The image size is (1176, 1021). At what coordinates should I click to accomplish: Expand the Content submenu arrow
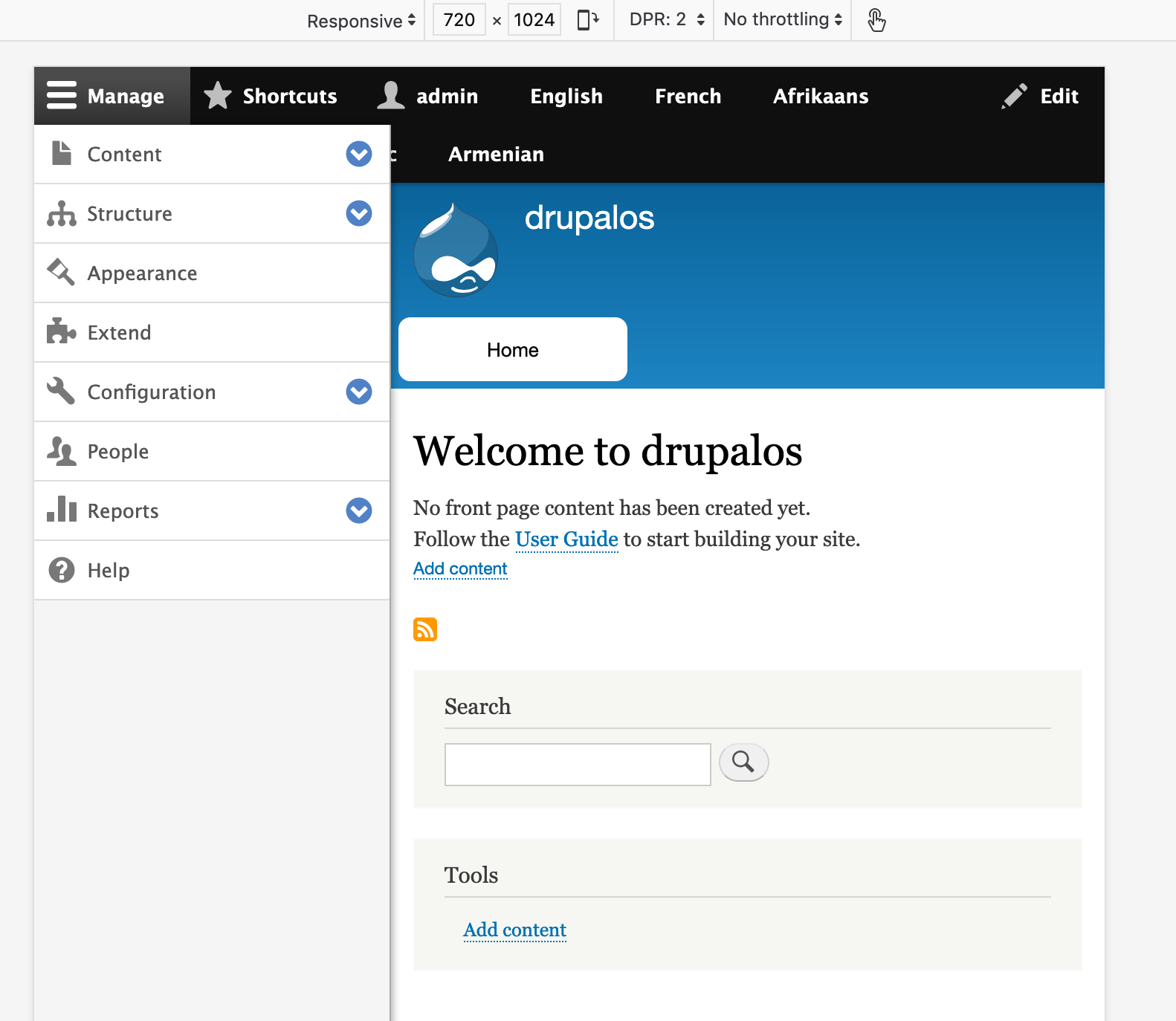point(359,154)
